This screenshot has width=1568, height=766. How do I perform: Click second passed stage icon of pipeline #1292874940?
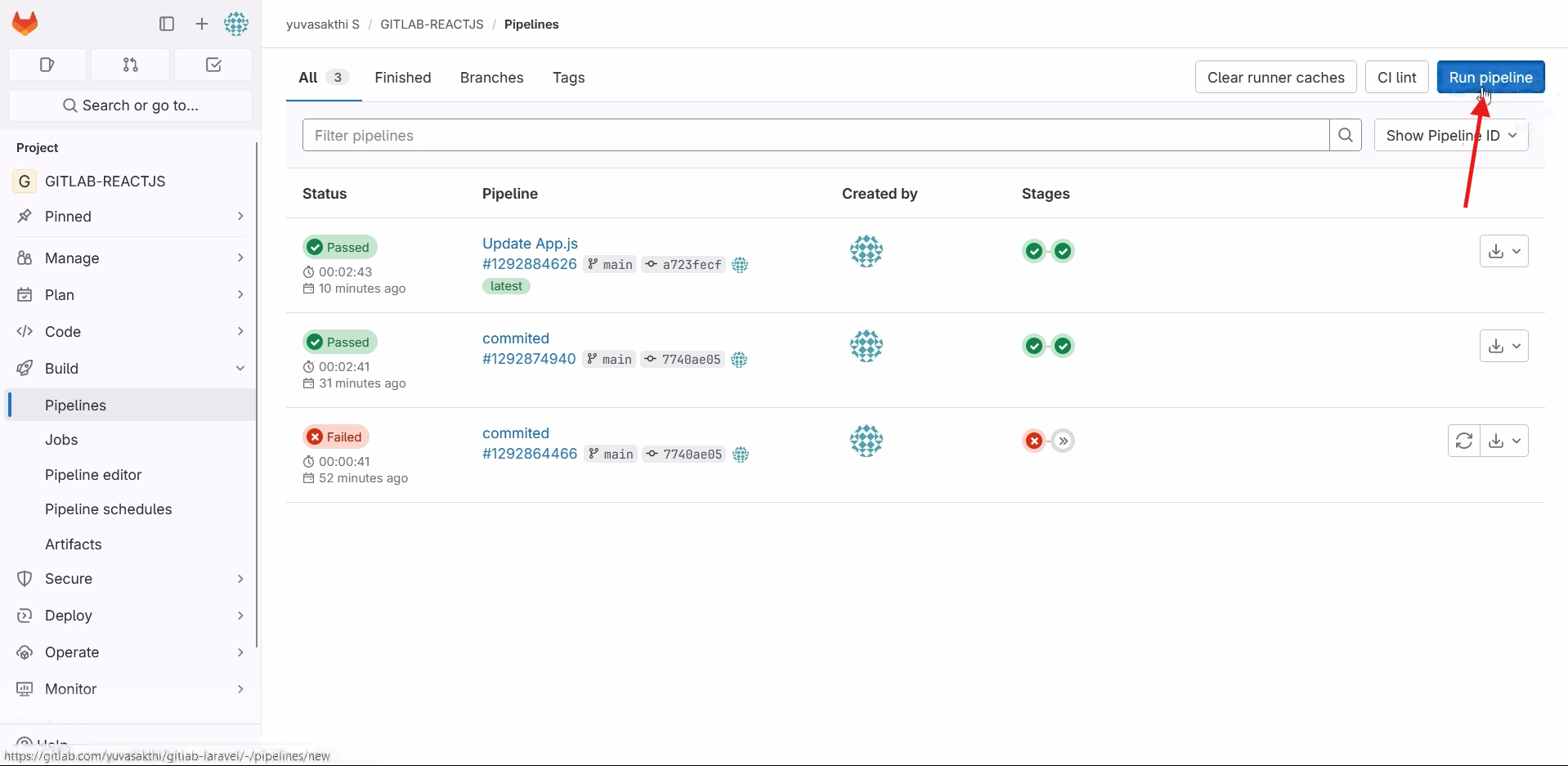click(1063, 346)
